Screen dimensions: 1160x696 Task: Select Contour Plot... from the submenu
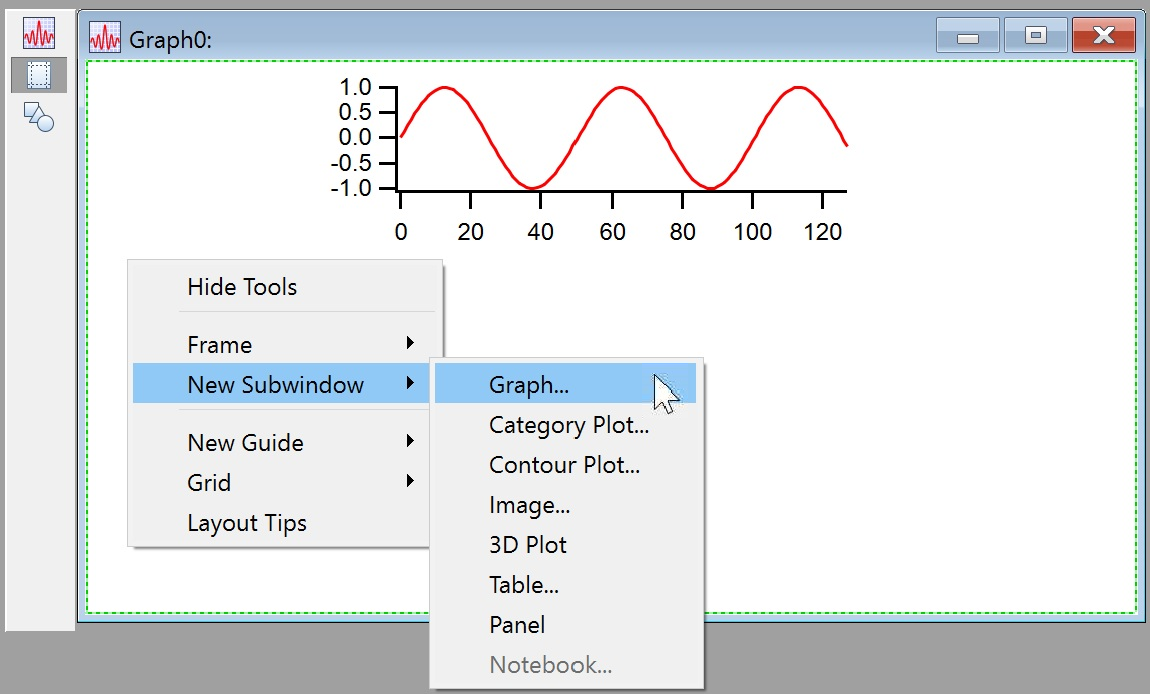[564, 465]
